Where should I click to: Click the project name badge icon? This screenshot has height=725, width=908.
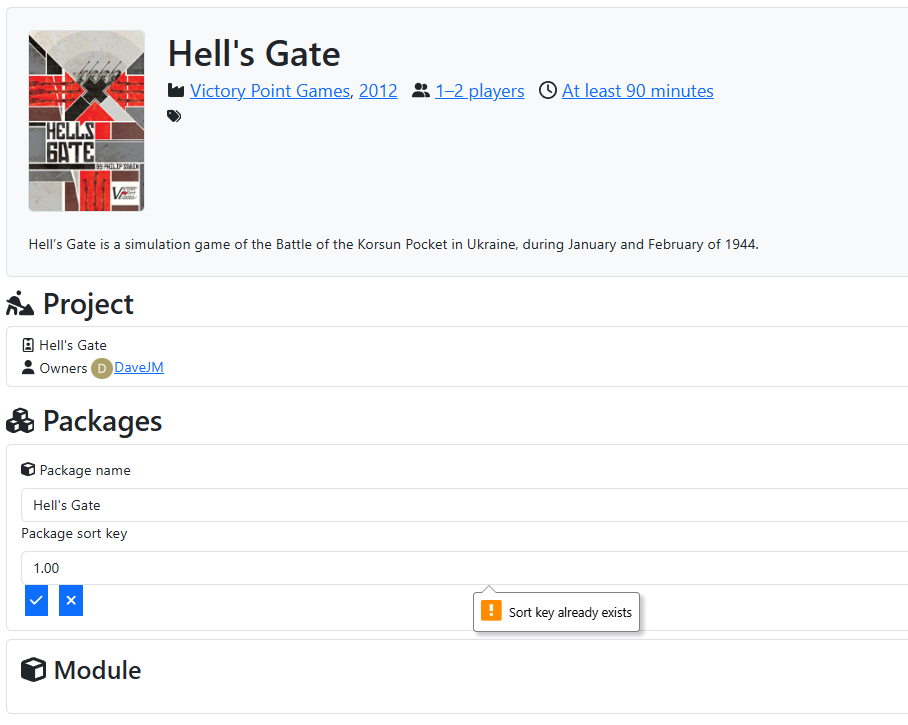coord(28,345)
